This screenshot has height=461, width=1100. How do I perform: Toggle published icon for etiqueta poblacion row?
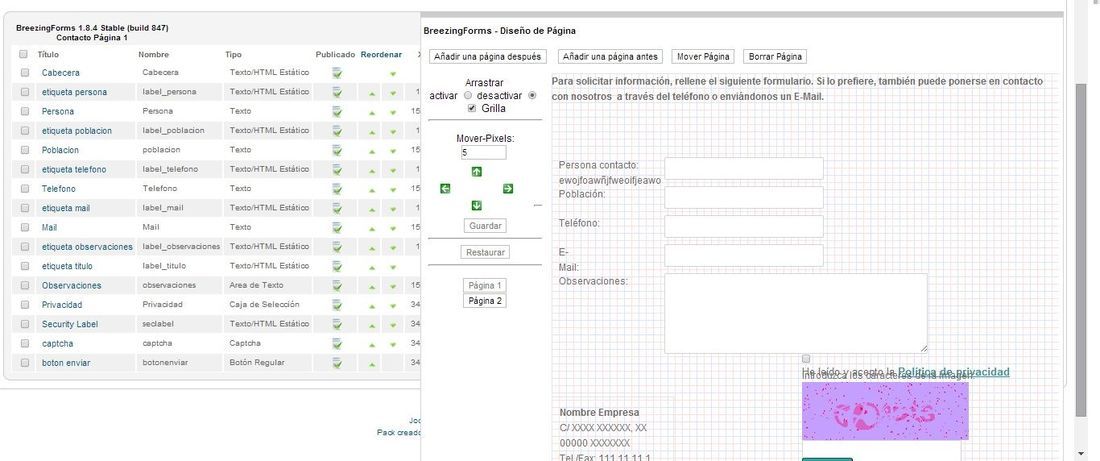[x=337, y=131]
